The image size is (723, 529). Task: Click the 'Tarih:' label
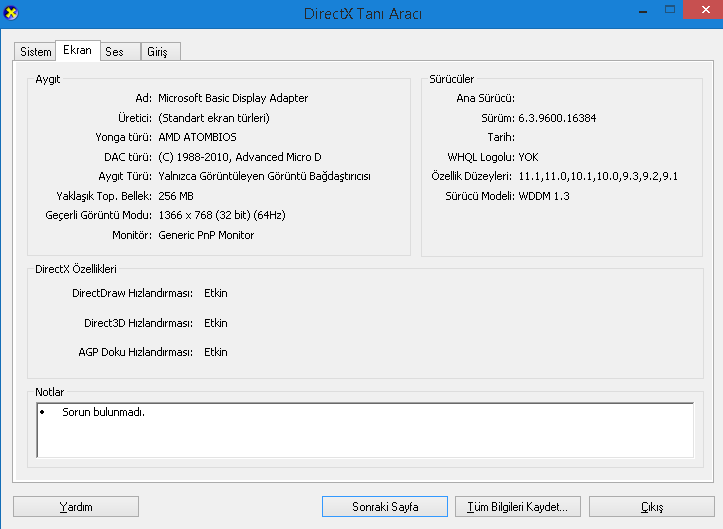(501, 137)
